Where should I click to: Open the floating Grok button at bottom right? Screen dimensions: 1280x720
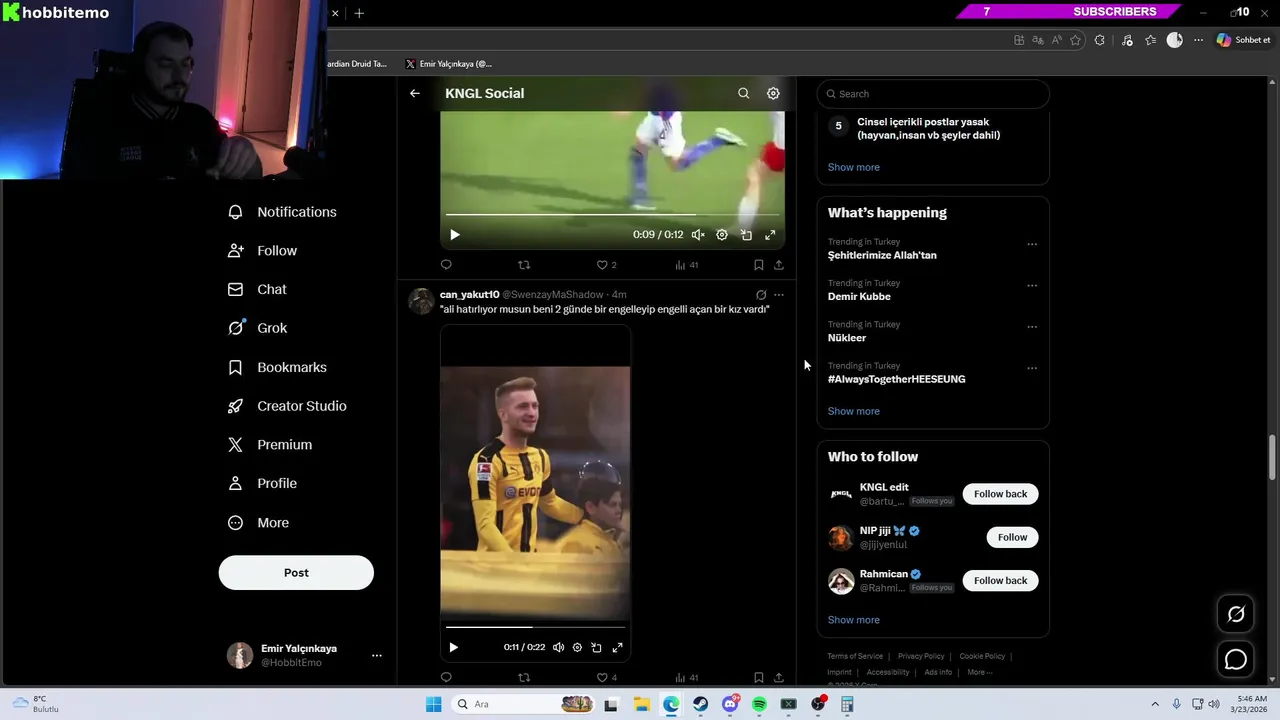[x=1236, y=614]
